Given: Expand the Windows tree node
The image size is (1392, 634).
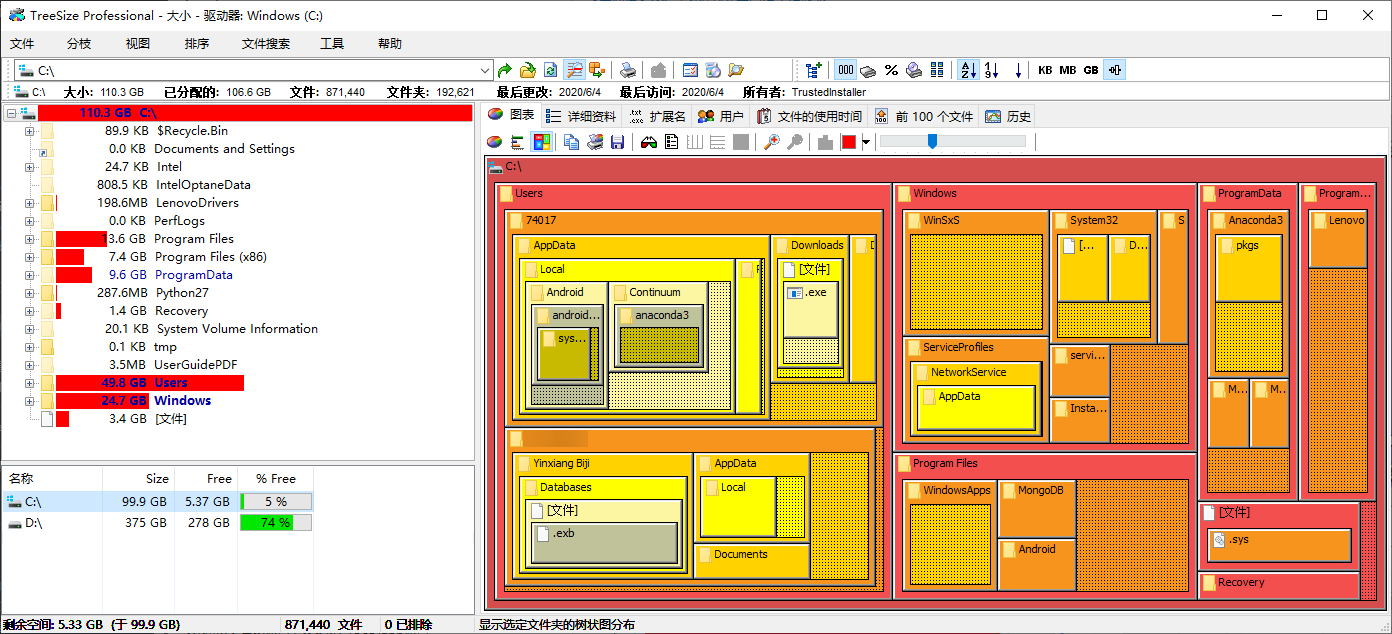Looking at the screenshot, I should tap(29, 401).
